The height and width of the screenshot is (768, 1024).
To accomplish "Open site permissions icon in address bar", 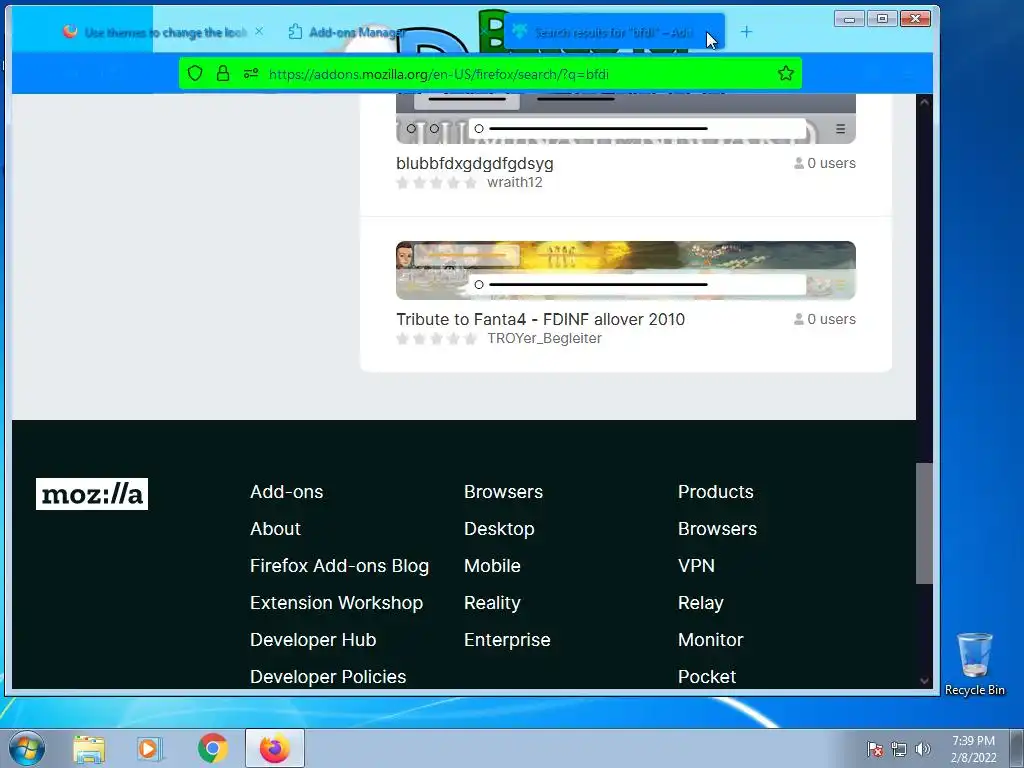I will [251, 74].
